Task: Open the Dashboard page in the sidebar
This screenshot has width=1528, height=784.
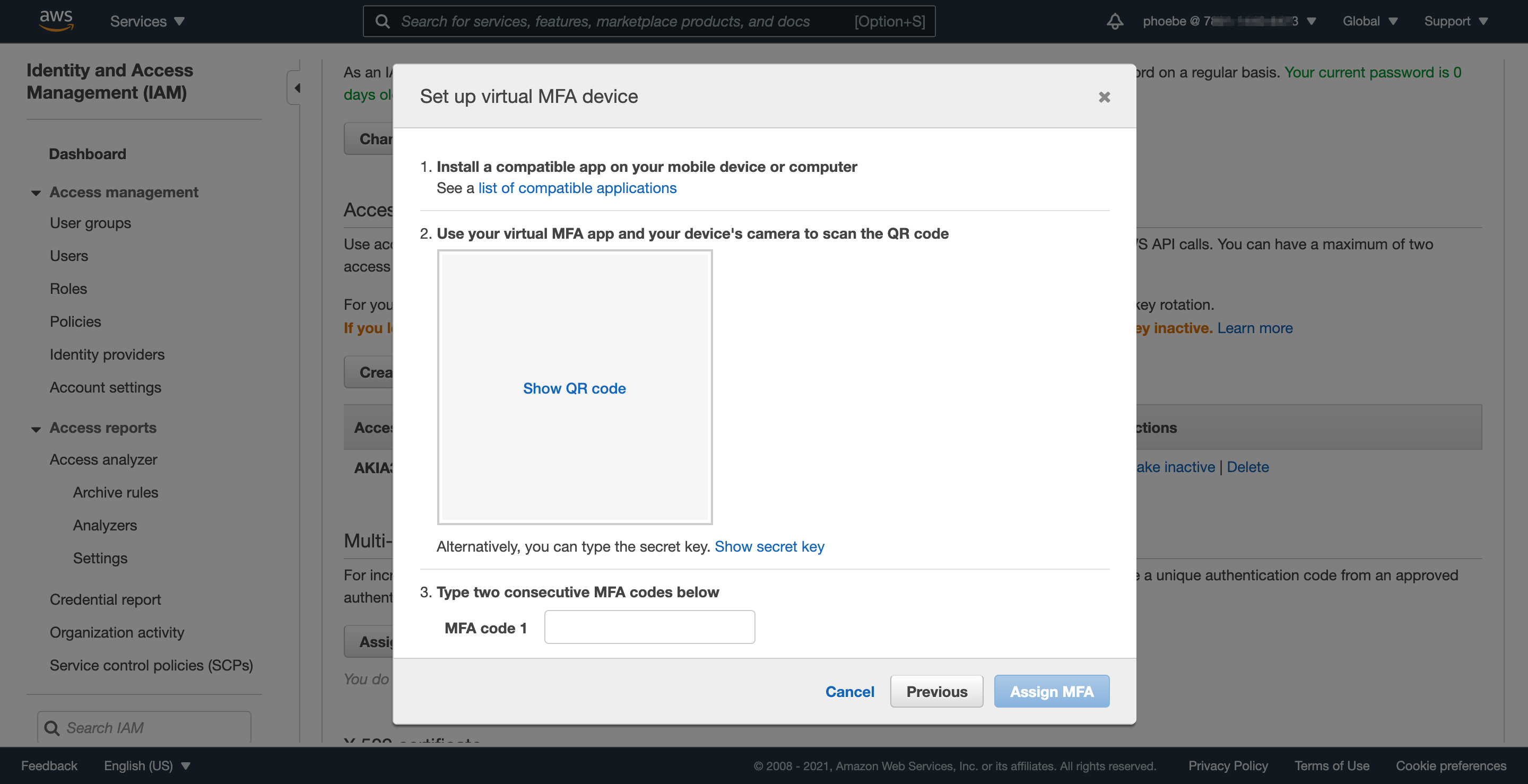Action: tap(87, 154)
